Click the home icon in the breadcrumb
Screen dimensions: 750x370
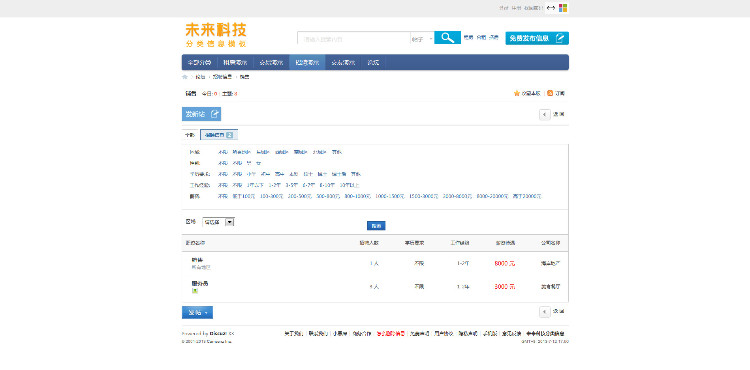click(185, 77)
